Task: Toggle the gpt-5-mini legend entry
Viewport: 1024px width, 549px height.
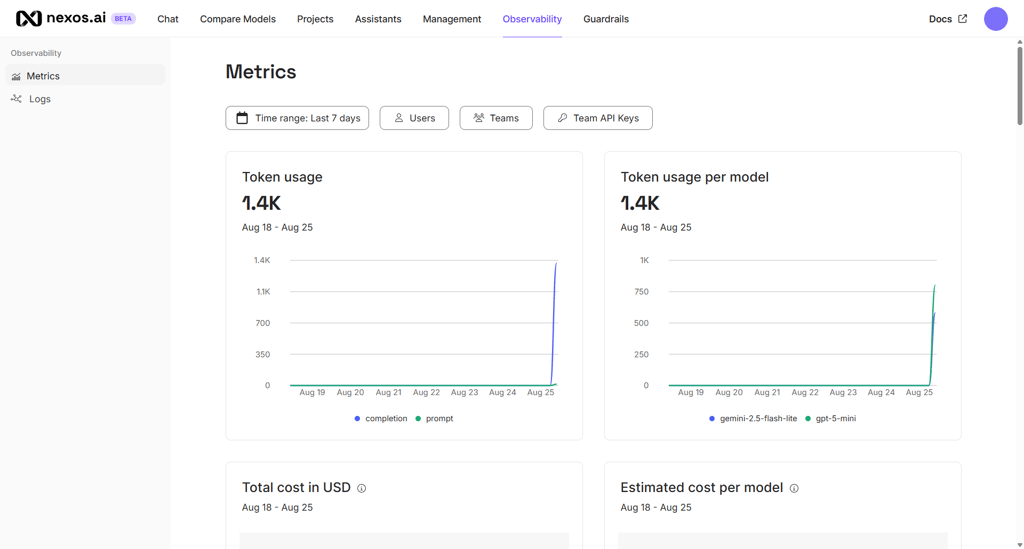Action: [831, 418]
